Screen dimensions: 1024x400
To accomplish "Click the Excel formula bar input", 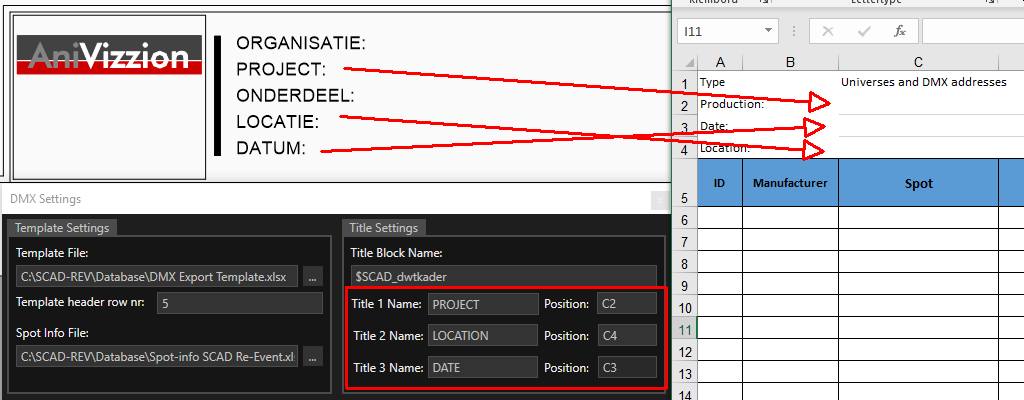I will click(972, 31).
